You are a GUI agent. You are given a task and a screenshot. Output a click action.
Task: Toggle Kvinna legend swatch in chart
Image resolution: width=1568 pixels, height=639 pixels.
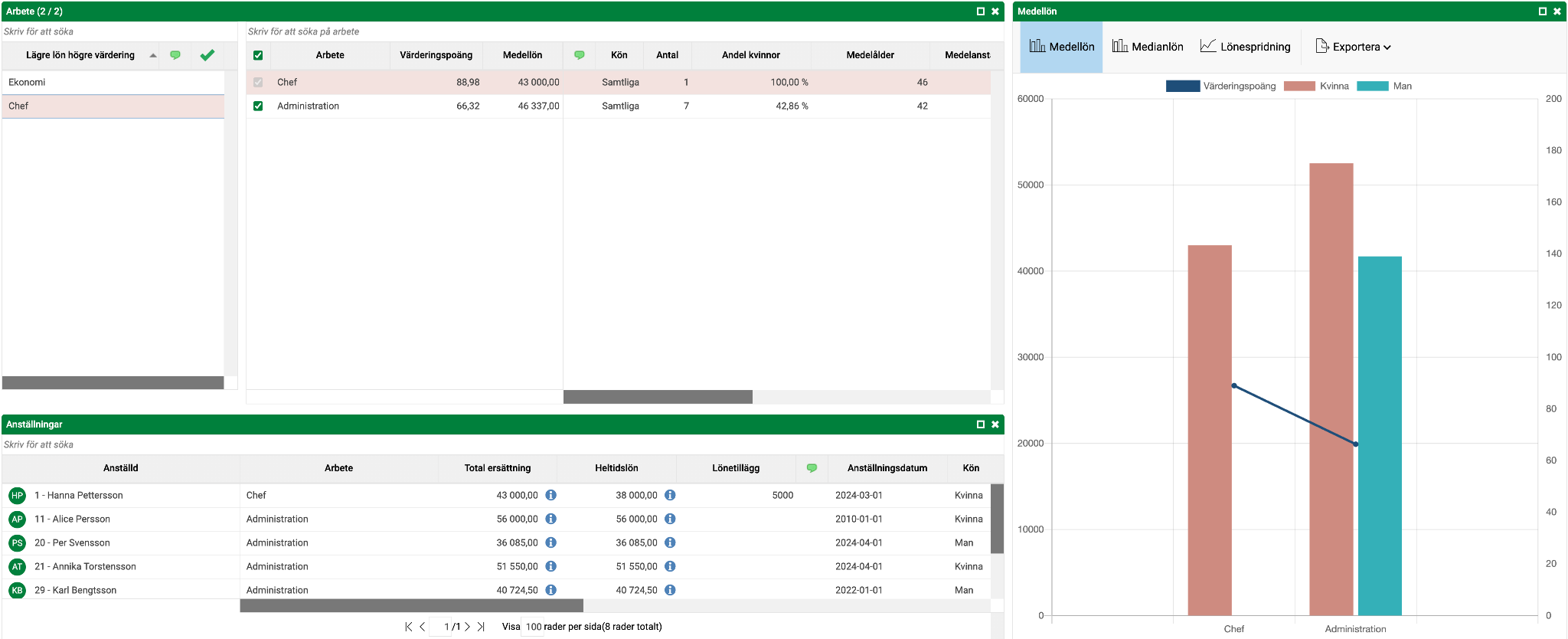point(1299,86)
